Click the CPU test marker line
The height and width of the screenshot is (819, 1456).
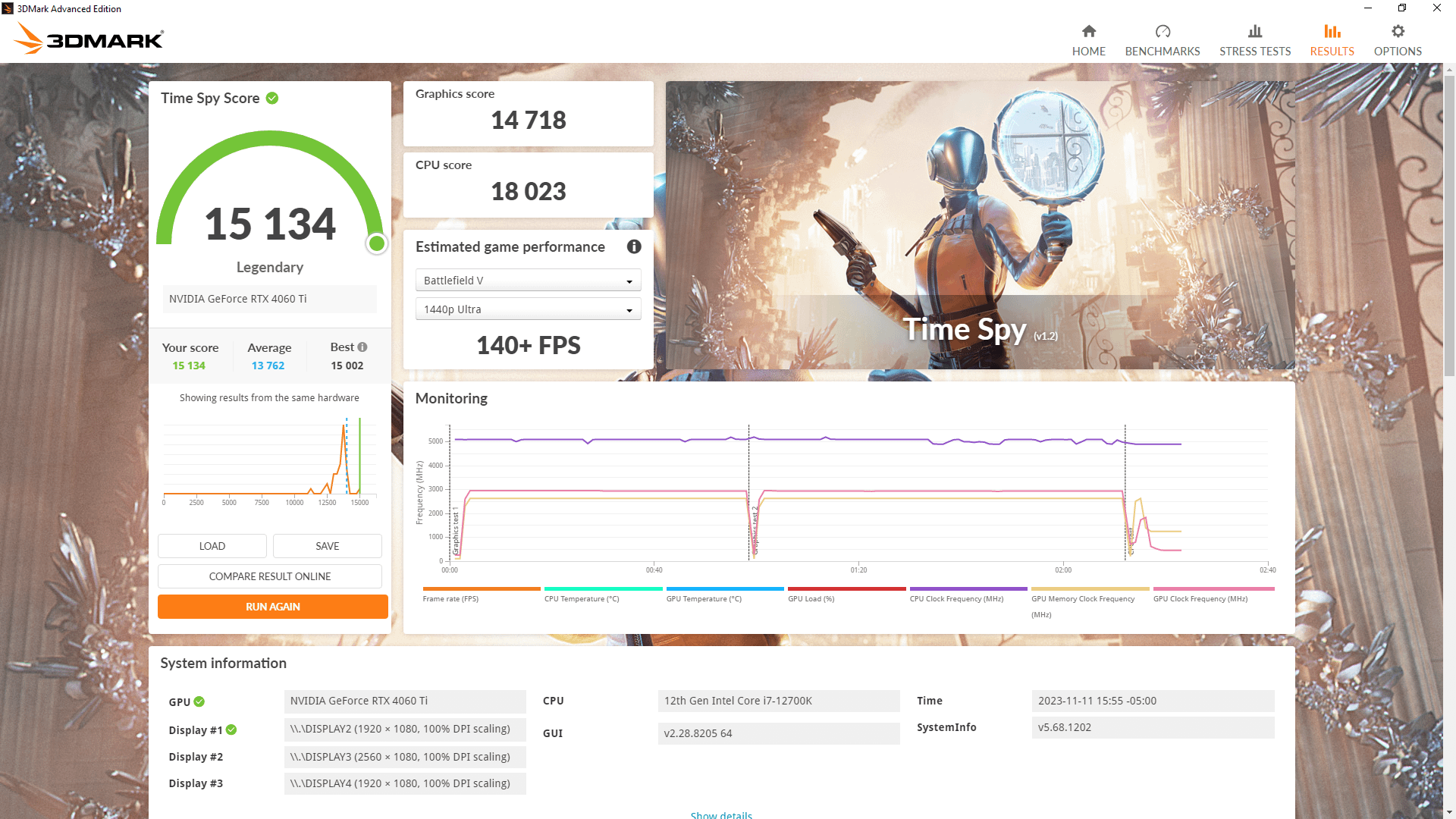pyautogui.click(x=1125, y=493)
